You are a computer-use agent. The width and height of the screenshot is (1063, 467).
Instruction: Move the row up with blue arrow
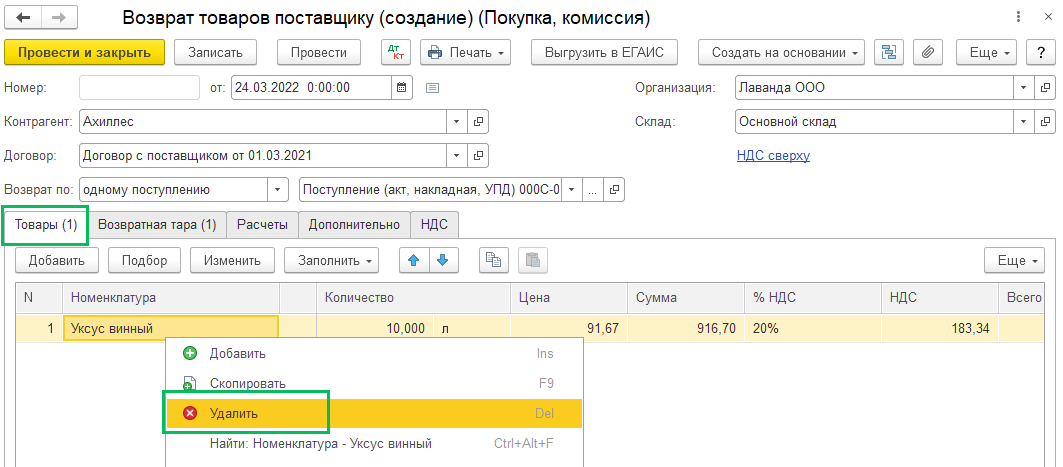coord(414,260)
